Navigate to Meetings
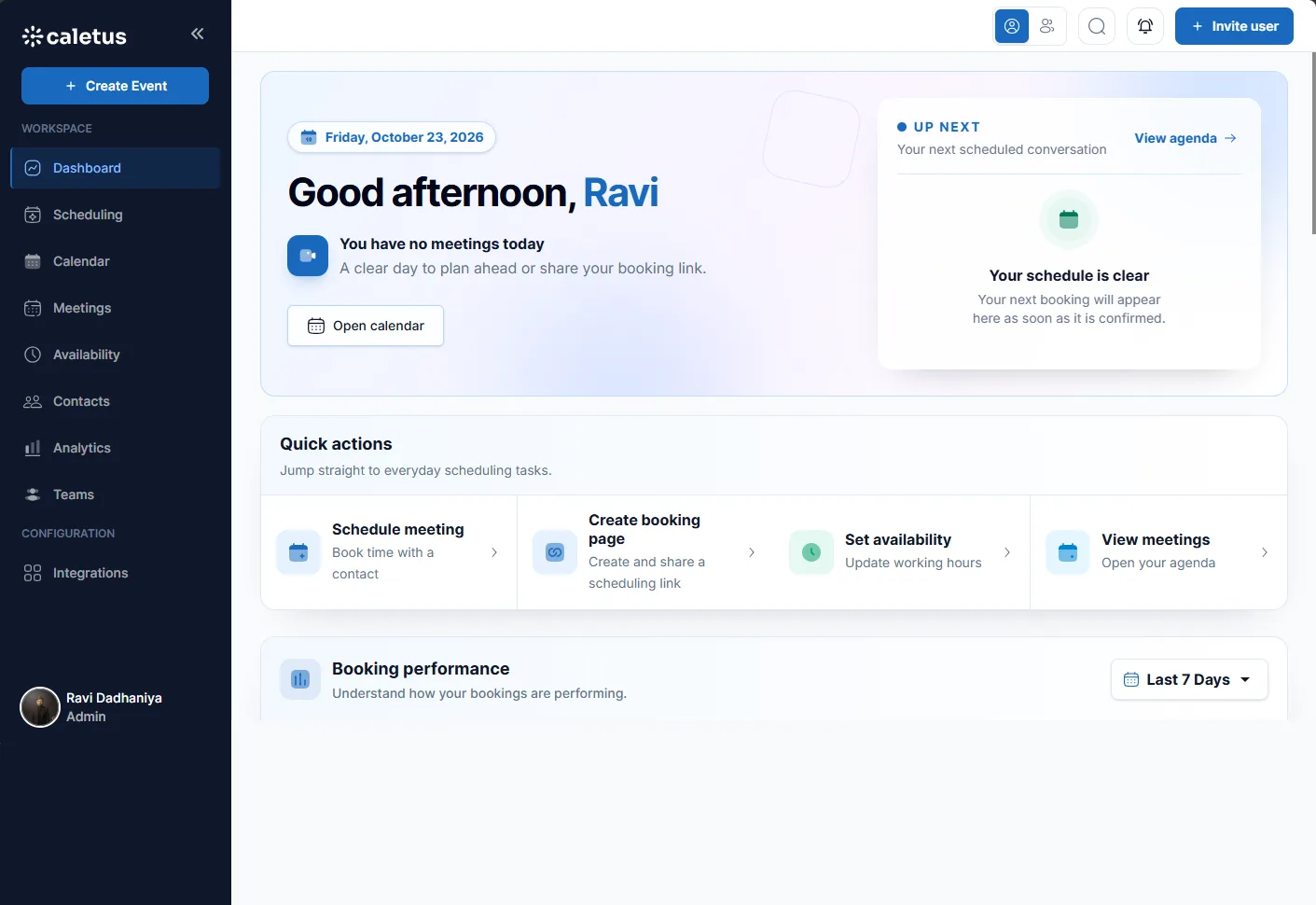Screen dimensions: 1316x905 tap(115, 308)
